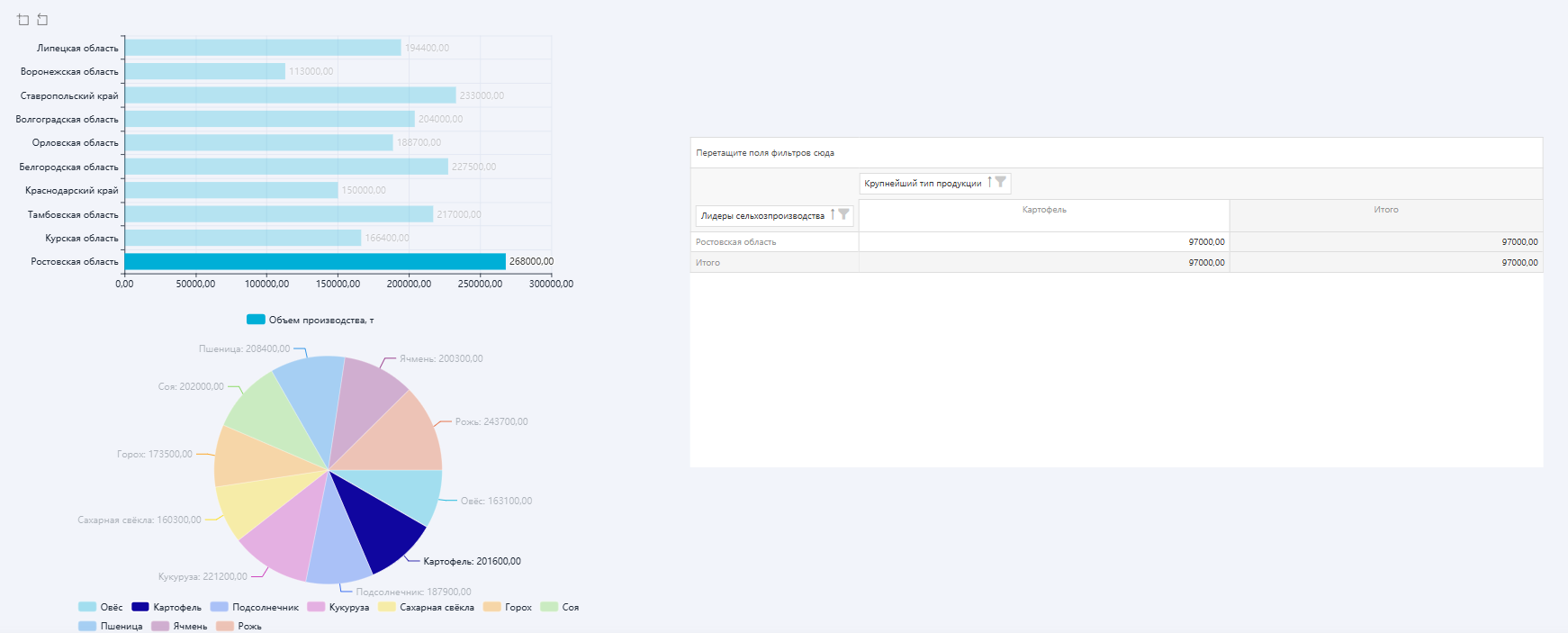Toggle Объем производства legend item
This screenshot has width=1568, height=633.
tap(311, 320)
